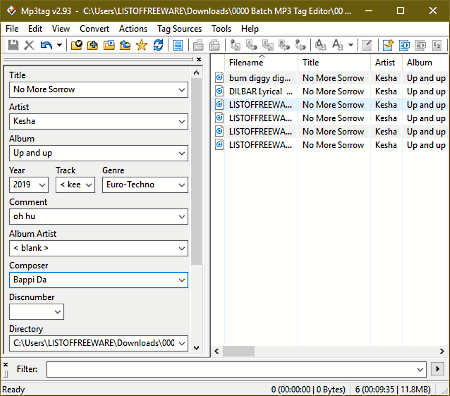Open the Edit menu

tap(35, 29)
